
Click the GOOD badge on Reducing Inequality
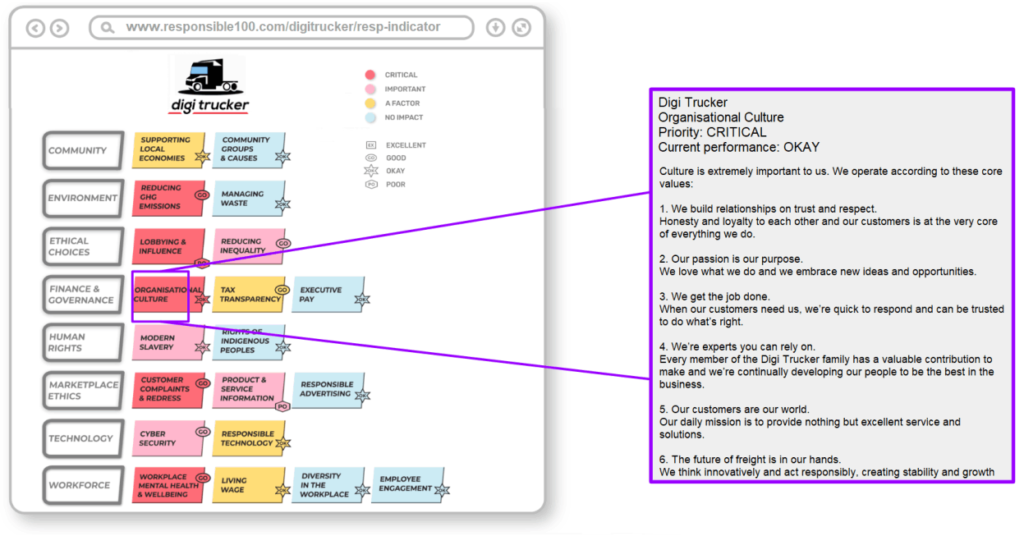[283, 244]
